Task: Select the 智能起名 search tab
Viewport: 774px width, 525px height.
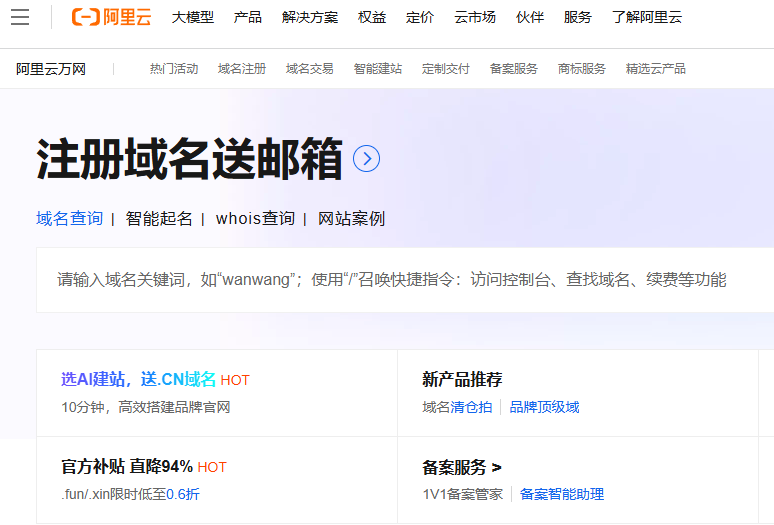Action: 159,219
